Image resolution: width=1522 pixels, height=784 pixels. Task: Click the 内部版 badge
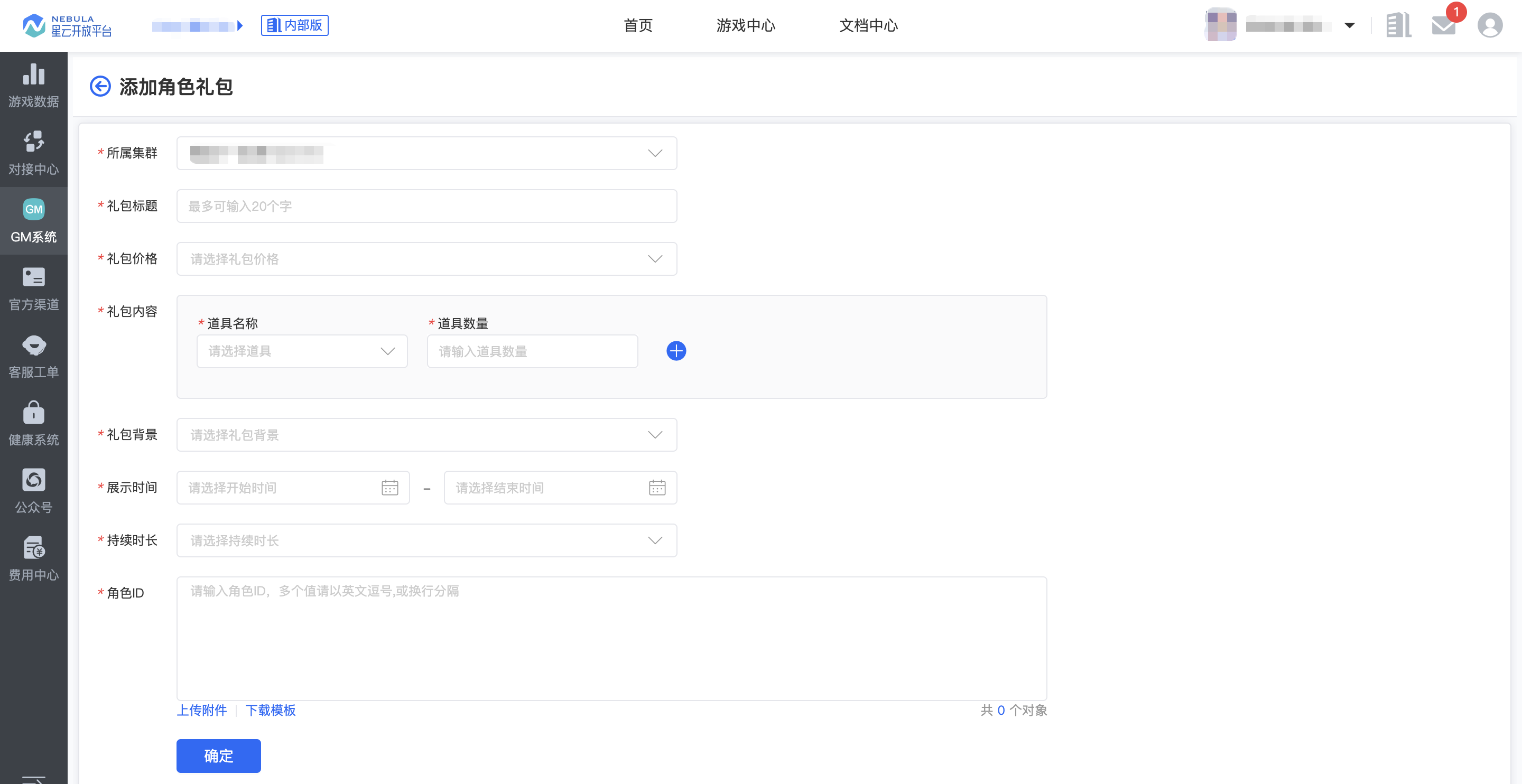click(295, 25)
